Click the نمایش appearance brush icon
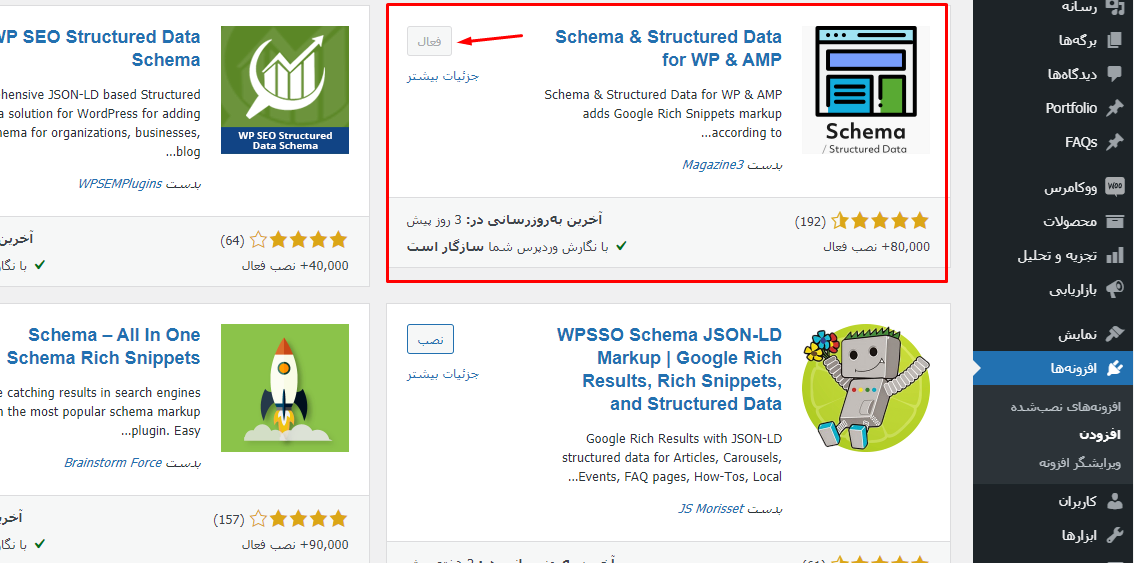The height and width of the screenshot is (563, 1134). pos(1114,334)
